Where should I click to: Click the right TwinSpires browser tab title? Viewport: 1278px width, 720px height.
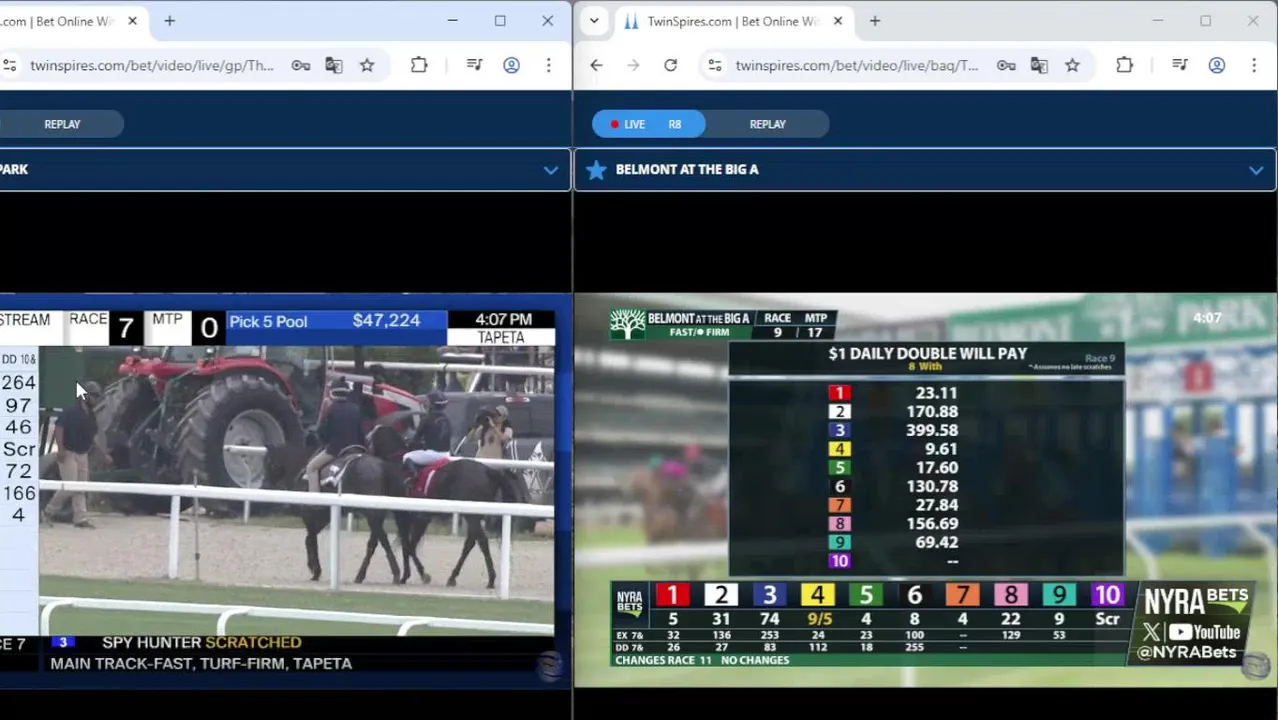[731, 21]
